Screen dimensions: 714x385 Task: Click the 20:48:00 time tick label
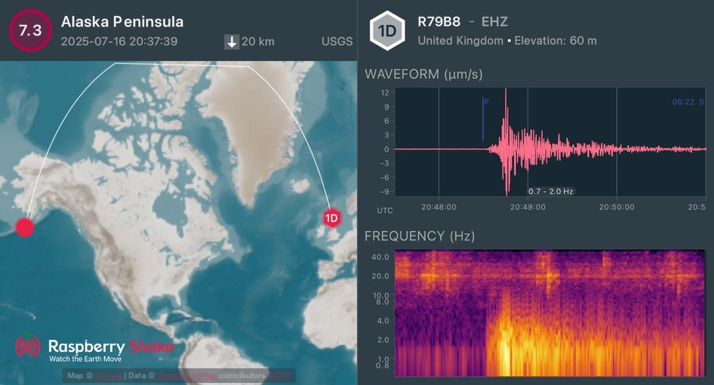(x=439, y=207)
